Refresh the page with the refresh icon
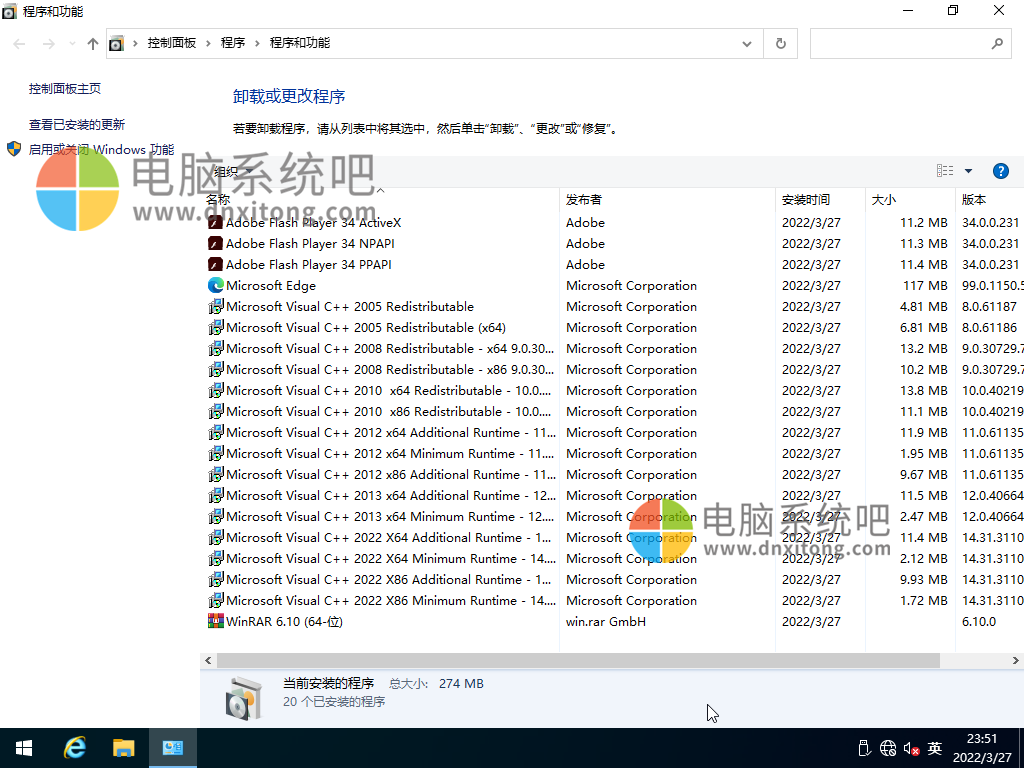The height and width of the screenshot is (768, 1024). (x=780, y=43)
